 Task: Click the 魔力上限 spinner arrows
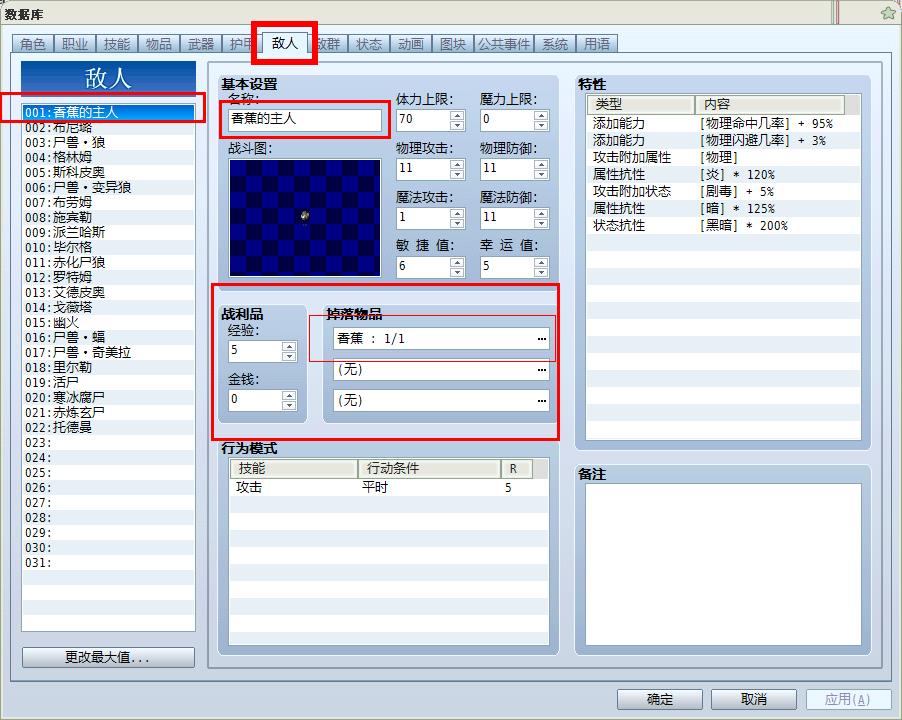541,120
